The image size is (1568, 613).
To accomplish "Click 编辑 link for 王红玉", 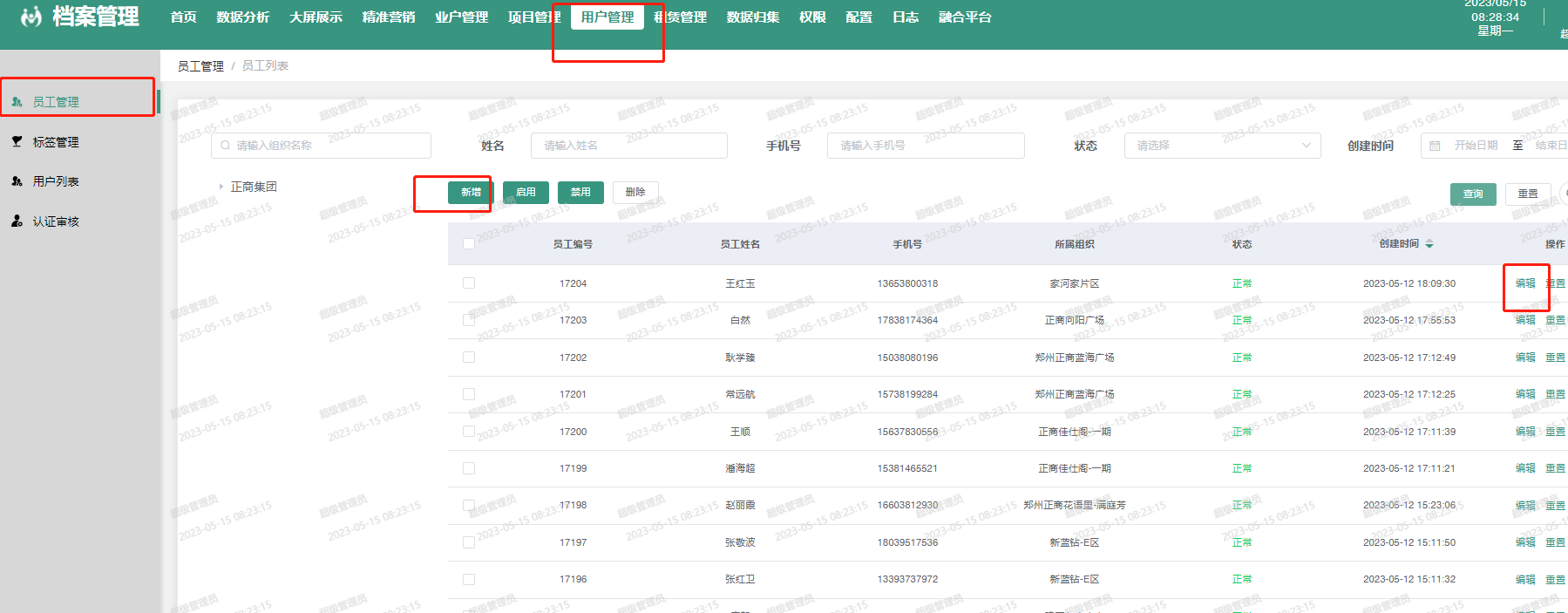I will click(x=1525, y=283).
